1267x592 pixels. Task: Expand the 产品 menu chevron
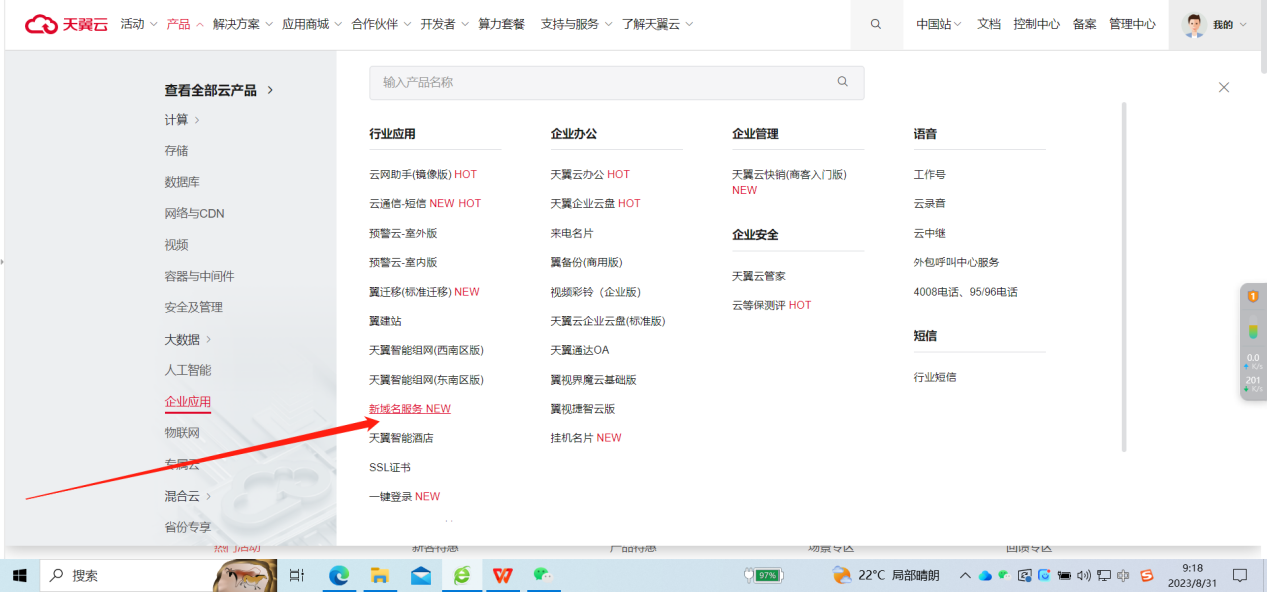click(200, 23)
